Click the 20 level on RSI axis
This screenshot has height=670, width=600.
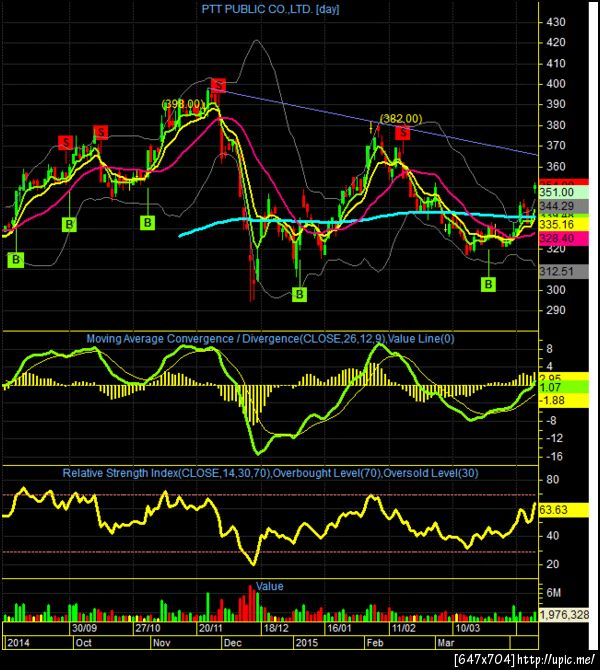coord(553,564)
